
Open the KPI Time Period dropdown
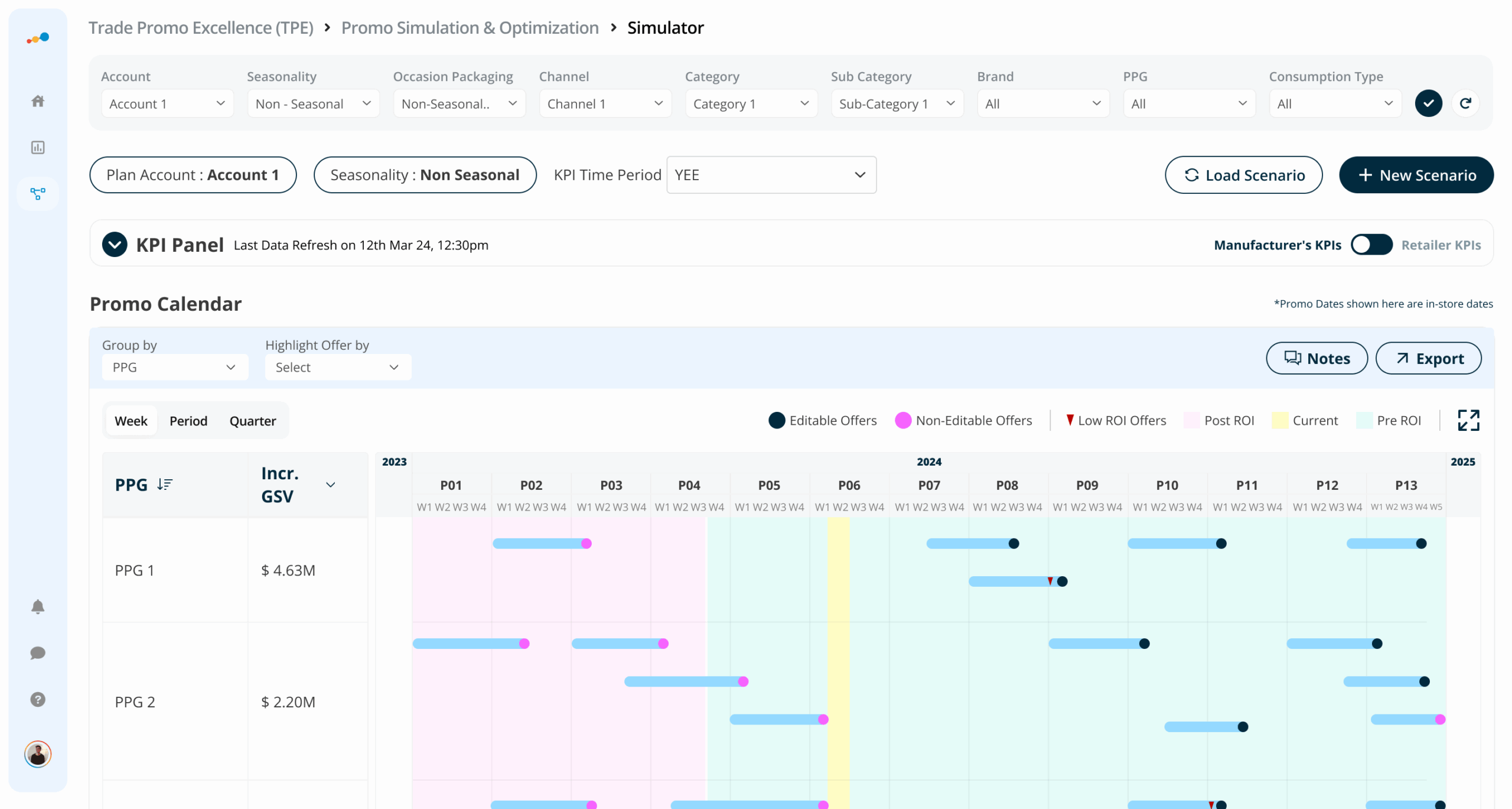tap(771, 175)
